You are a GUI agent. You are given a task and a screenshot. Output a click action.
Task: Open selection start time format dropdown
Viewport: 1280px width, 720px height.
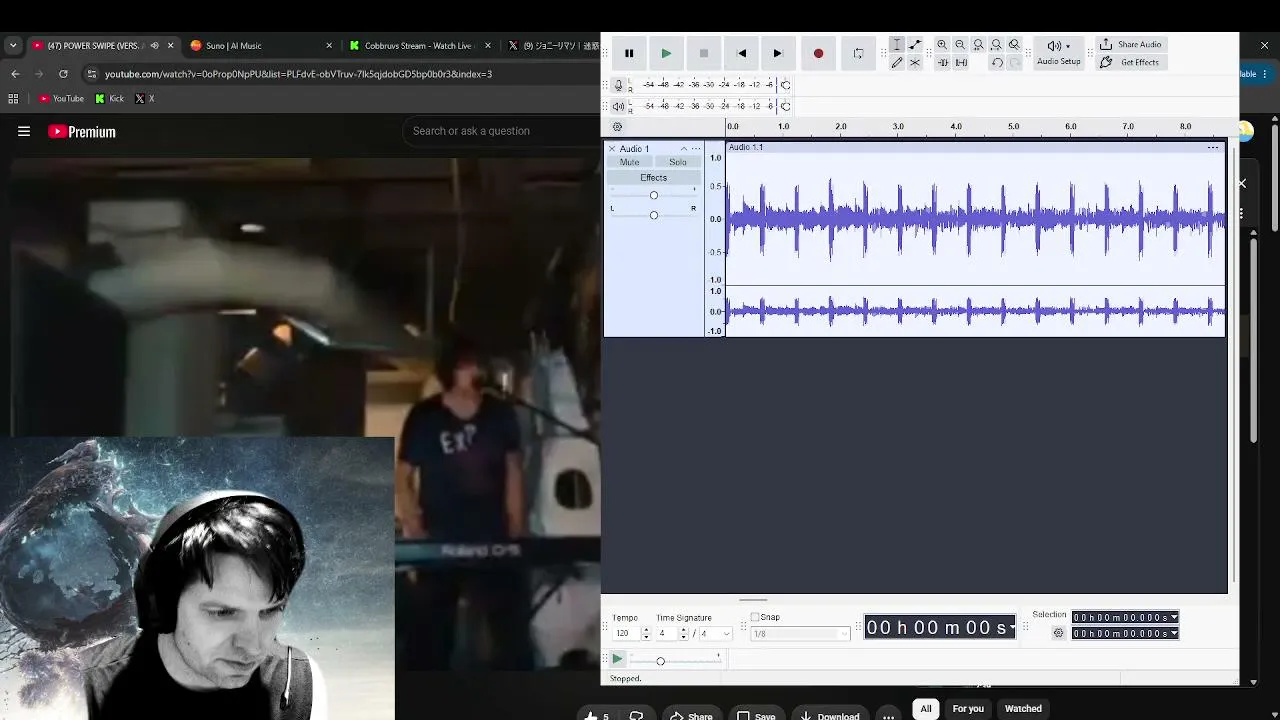[x=1174, y=618]
